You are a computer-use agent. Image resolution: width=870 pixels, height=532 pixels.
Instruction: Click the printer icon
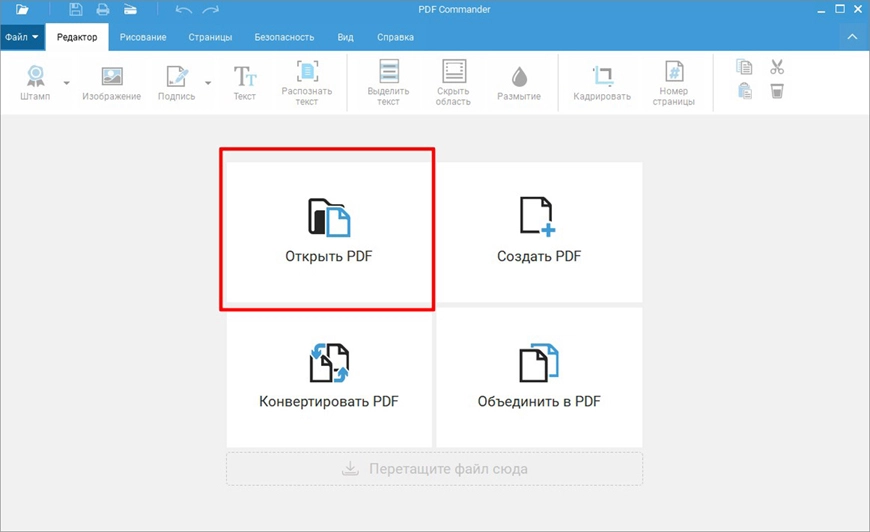pyautogui.click(x=103, y=9)
